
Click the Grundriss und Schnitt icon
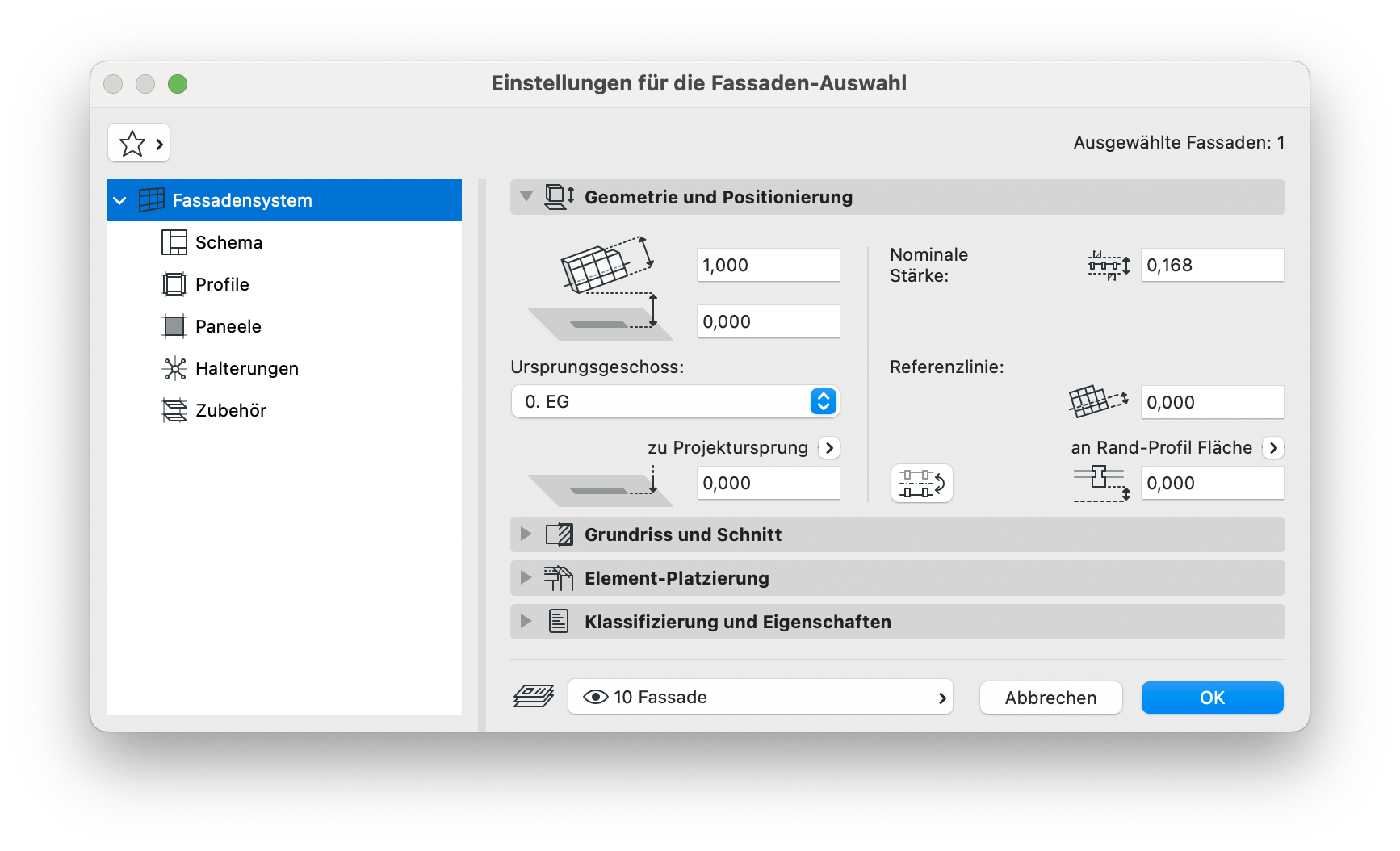[x=560, y=534]
